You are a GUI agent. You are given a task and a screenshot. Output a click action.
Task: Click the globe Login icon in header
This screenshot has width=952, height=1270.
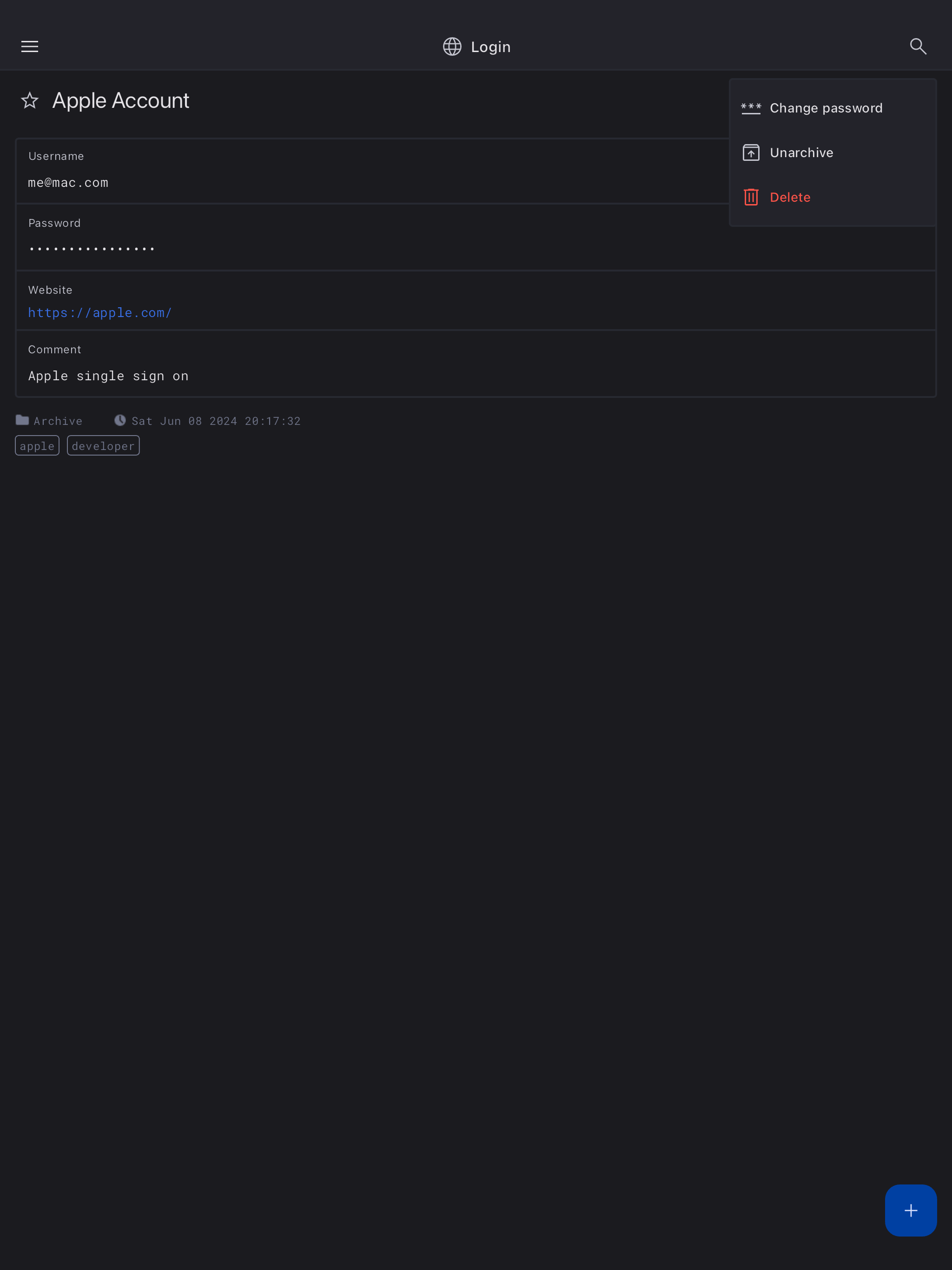pos(452,46)
